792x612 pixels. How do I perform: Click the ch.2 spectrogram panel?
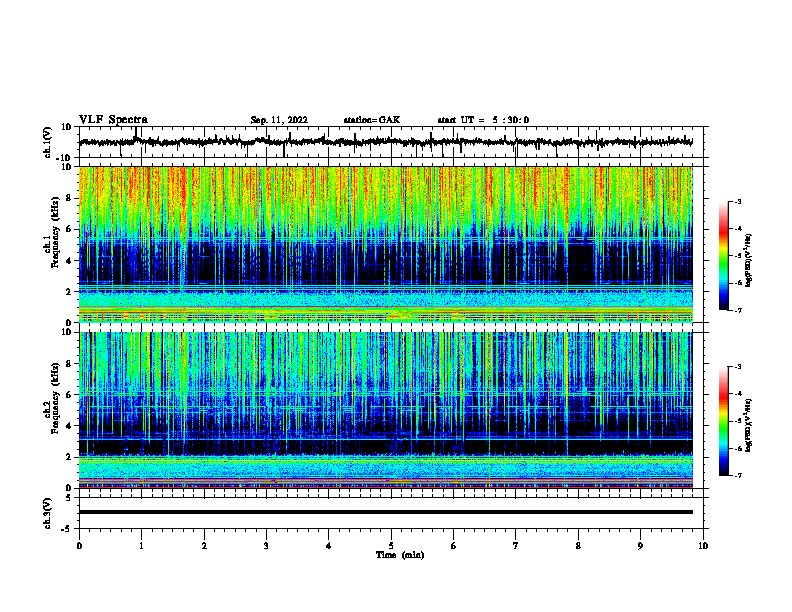[385, 410]
